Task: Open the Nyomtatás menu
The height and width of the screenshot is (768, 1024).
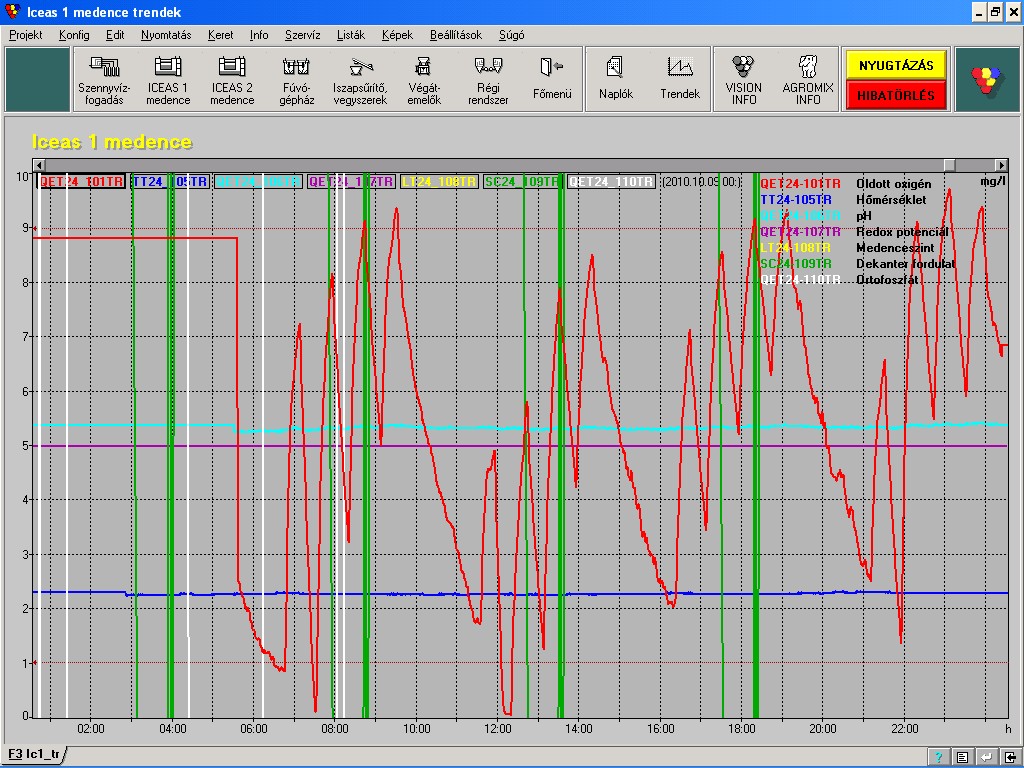Action: (x=166, y=34)
